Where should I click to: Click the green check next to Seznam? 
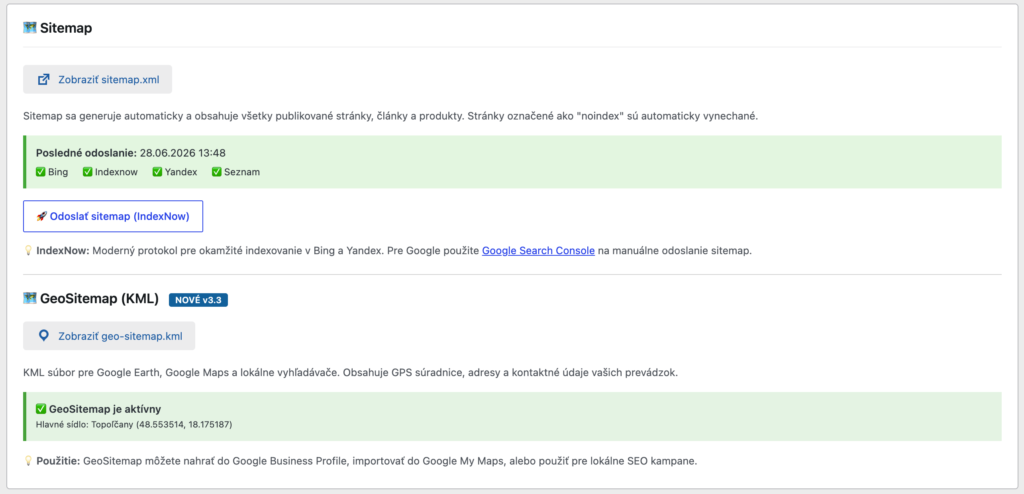tap(217, 172)
